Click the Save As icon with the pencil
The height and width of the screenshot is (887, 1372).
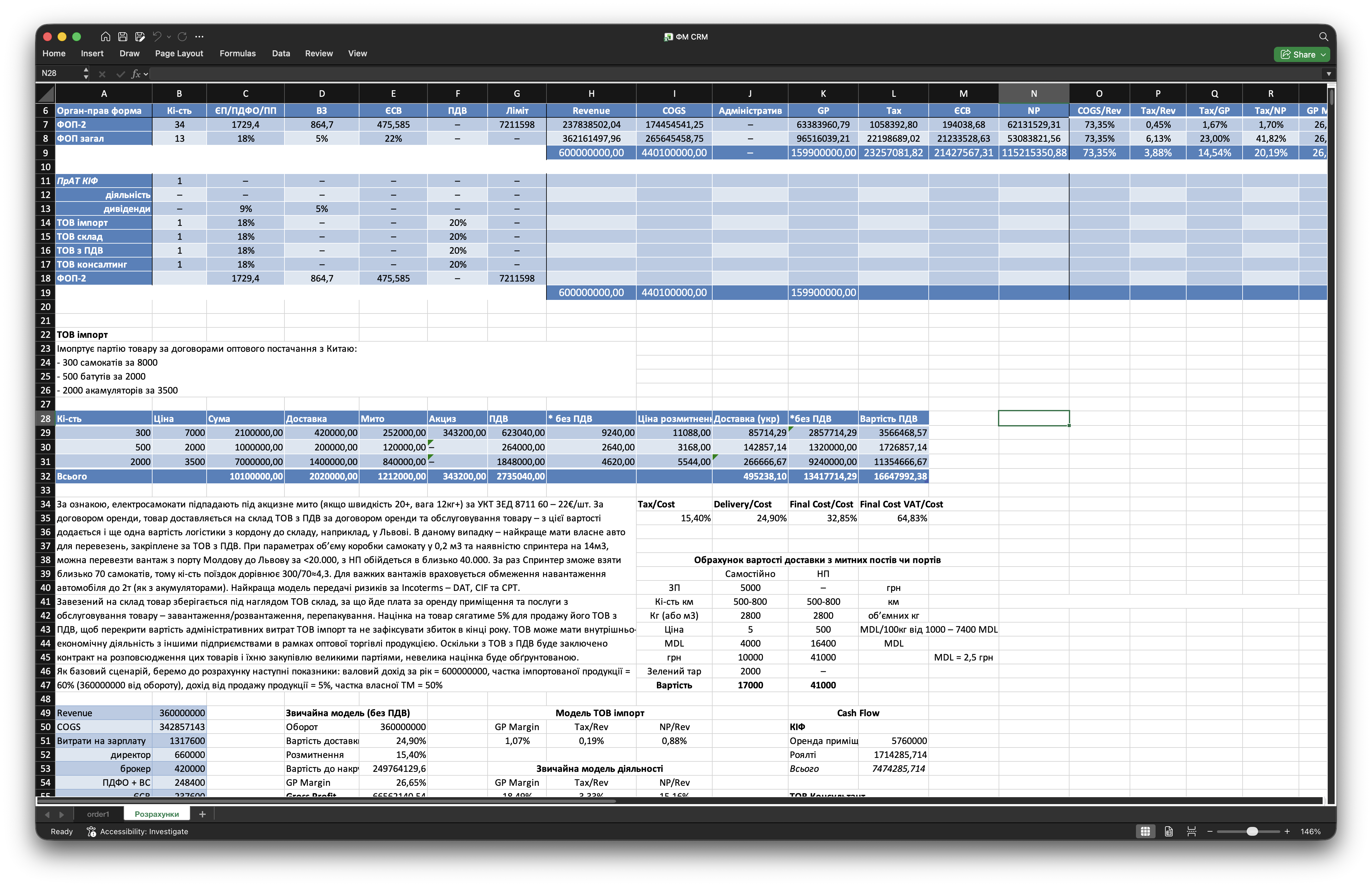pos(140,36)
